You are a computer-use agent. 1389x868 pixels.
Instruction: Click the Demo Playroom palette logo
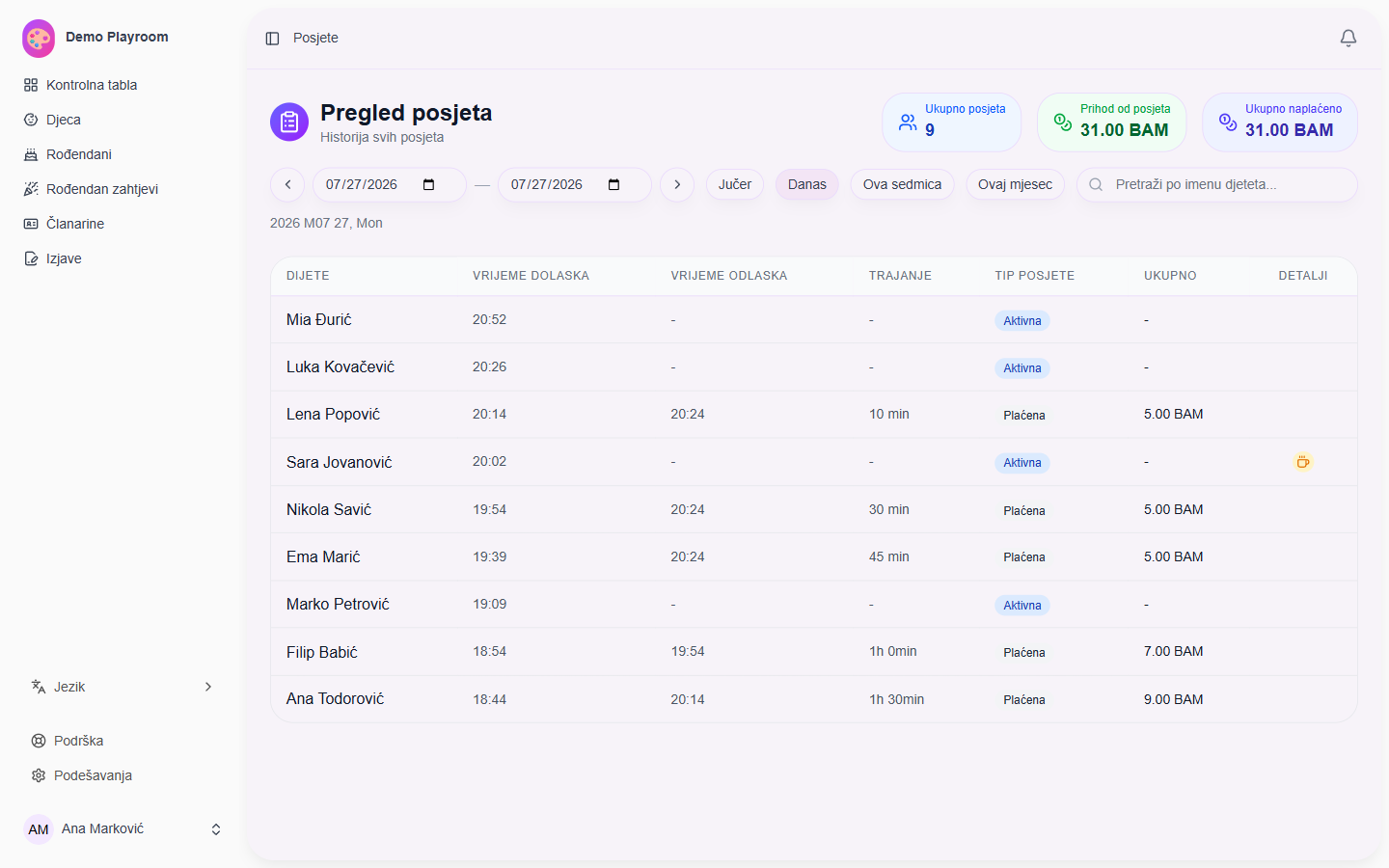click(x=39, y=39)
